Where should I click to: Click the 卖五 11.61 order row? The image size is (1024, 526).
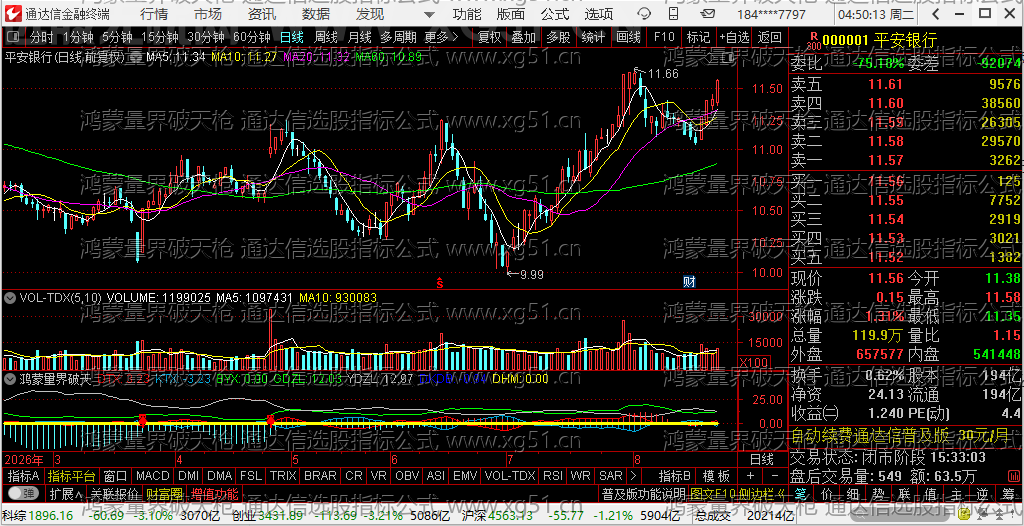pos(906,84)
